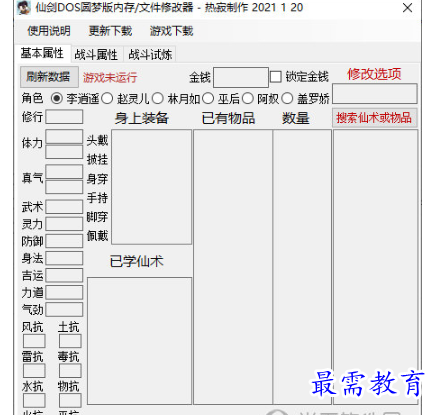Click the 搜索仙术或物品 button
433x415 pixels.
click(x=374, y=118)
